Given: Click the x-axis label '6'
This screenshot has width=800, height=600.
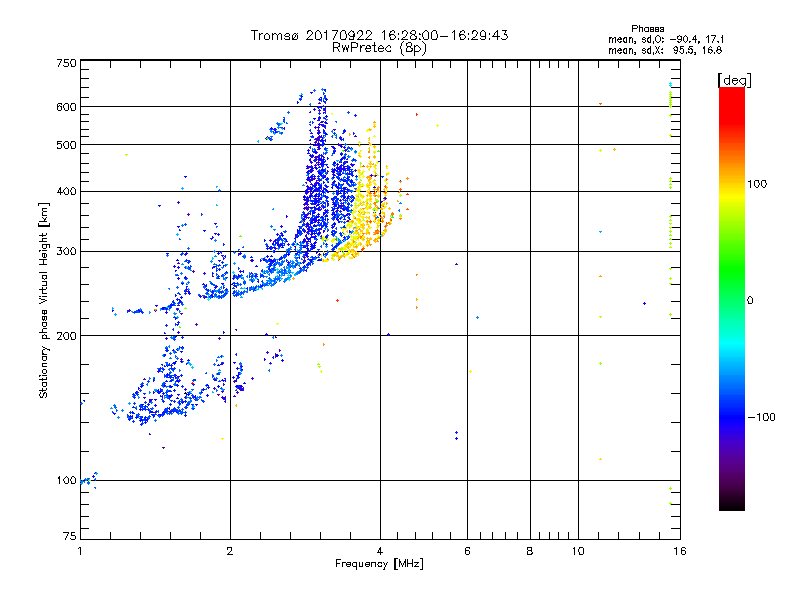Looking at the screenshot, I should (467, 551).
